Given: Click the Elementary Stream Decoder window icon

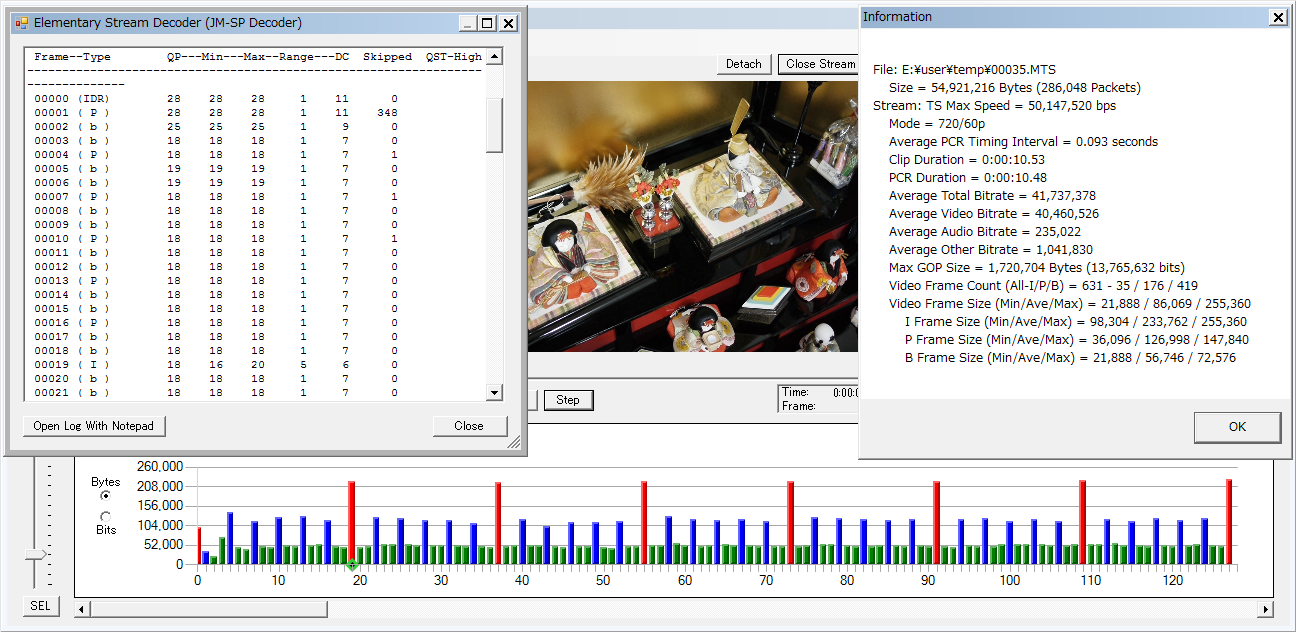Looking at the screenshot, I should (x=21, y=23).
